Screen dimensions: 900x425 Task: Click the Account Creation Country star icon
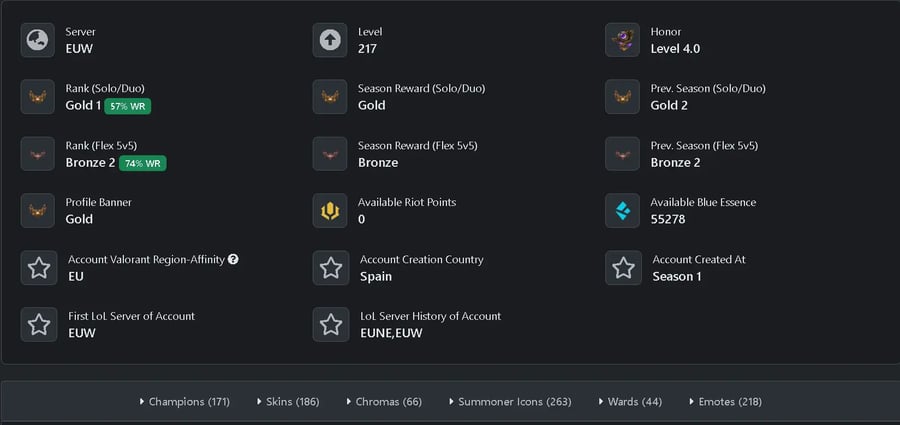coord(330,268)
